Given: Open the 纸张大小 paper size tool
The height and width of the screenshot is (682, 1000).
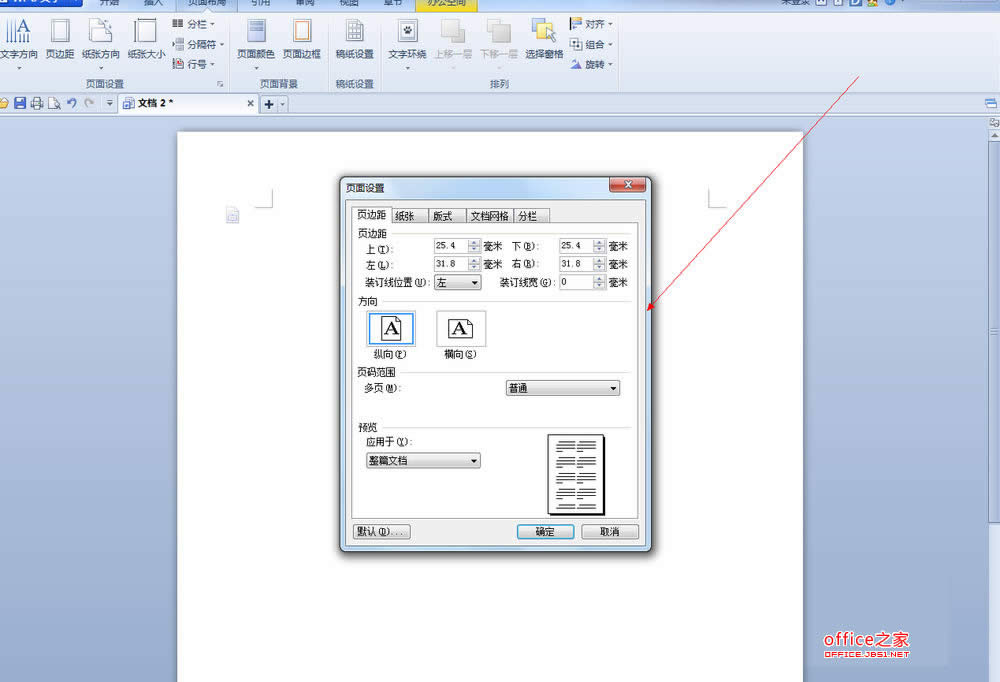Looking at the screenshot, I should pyautogui.click(x=146, y=40).
